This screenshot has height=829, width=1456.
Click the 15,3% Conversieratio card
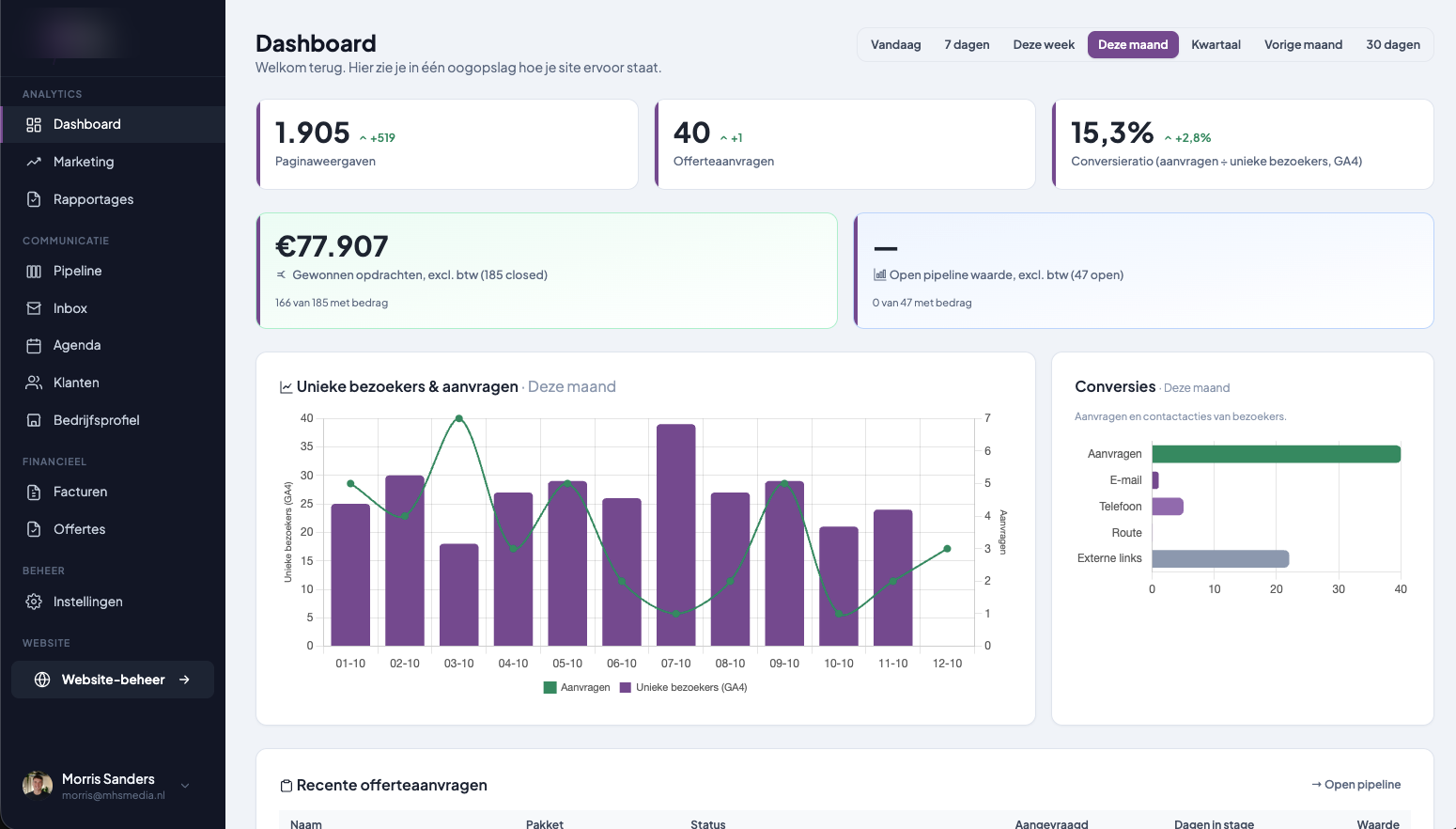[1243, 144]
